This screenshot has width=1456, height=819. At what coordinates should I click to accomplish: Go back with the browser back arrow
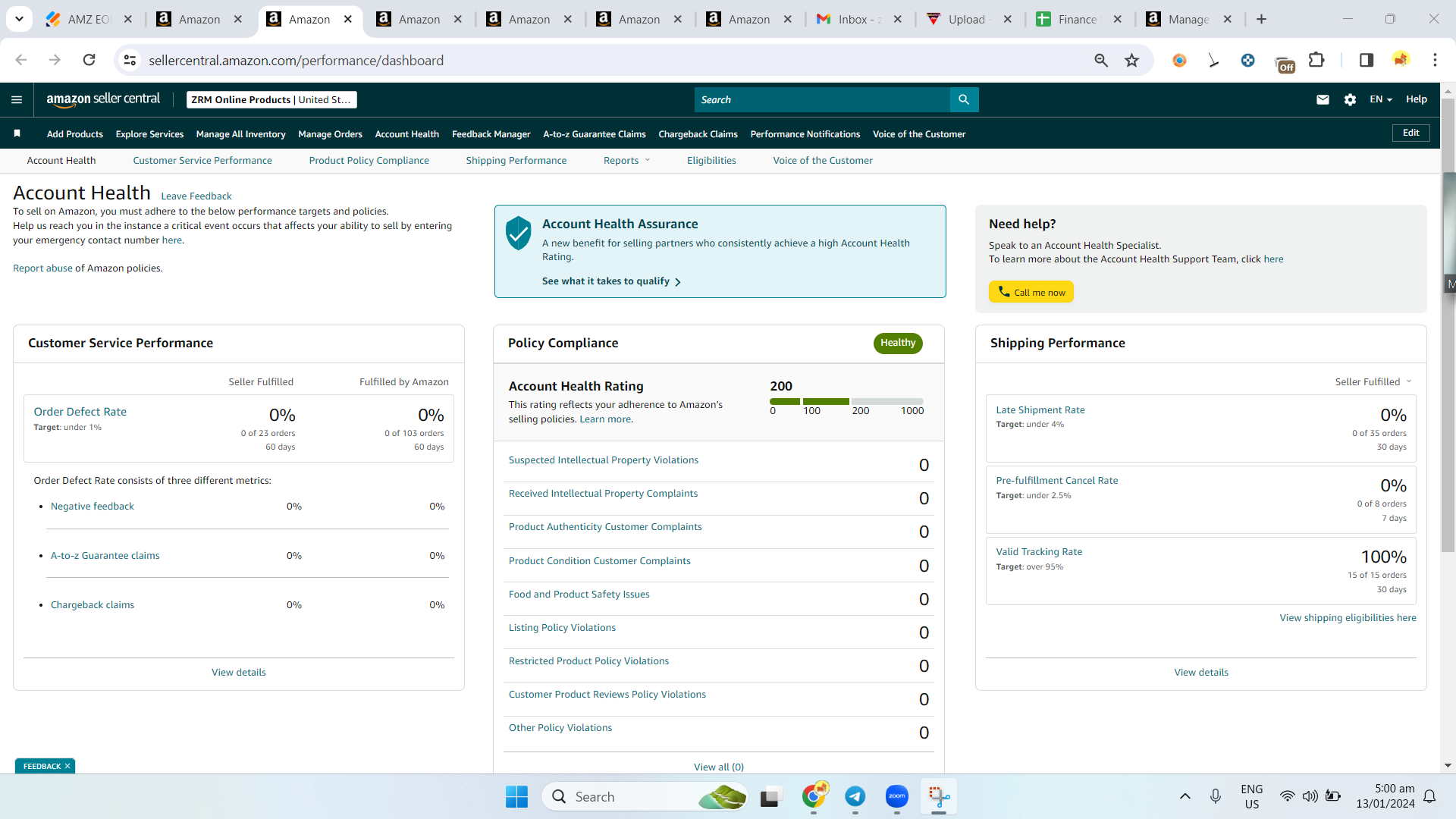click(x=21, y=60)
